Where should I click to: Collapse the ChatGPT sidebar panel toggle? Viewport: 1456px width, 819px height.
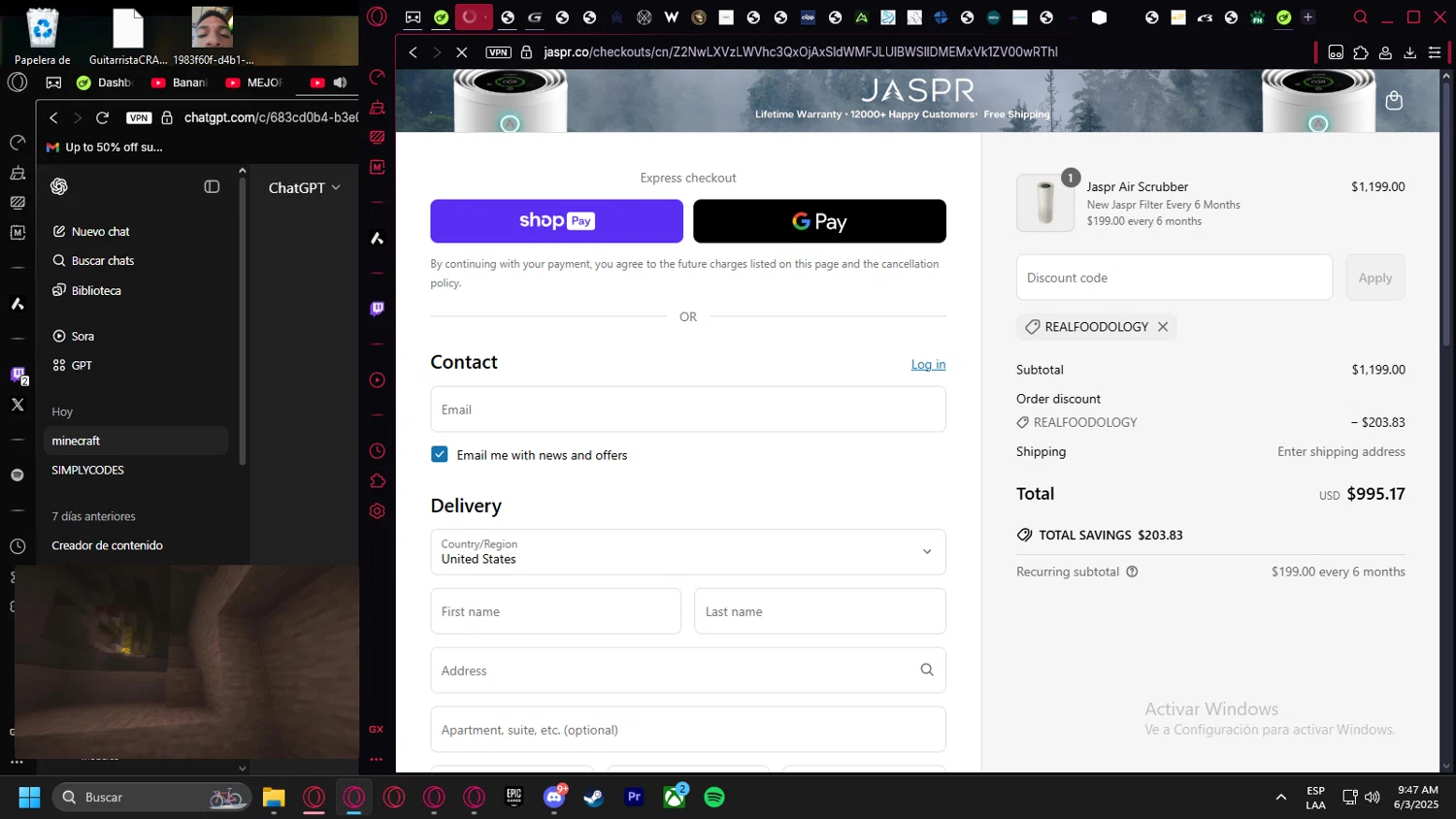pos(212,186)
